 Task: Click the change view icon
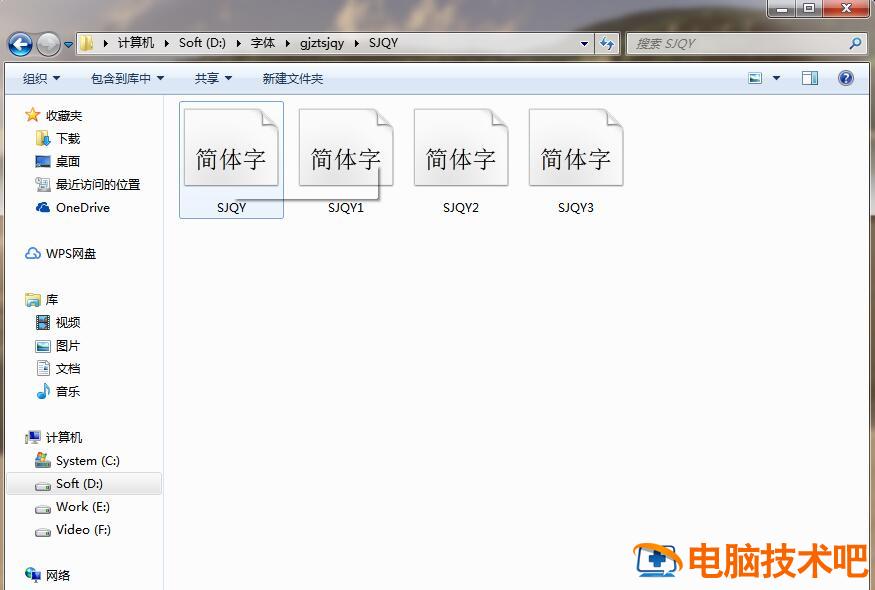tap(755, 78)
